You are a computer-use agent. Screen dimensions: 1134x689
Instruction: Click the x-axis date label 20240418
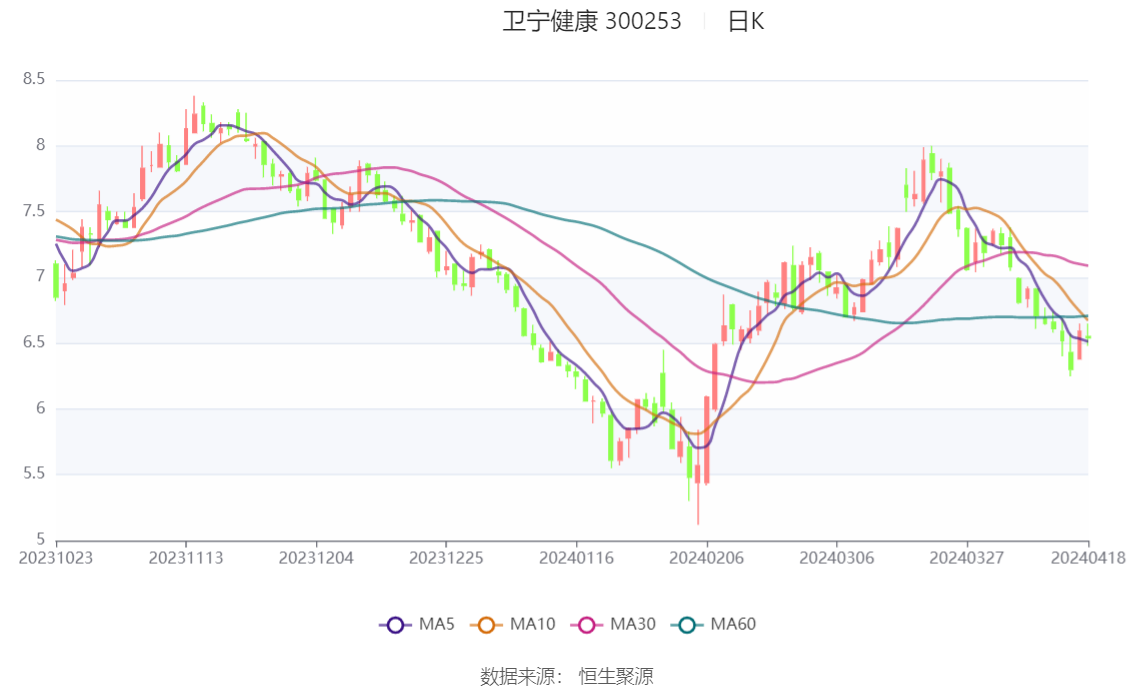pyautogui.click(x=1088, y=558)
